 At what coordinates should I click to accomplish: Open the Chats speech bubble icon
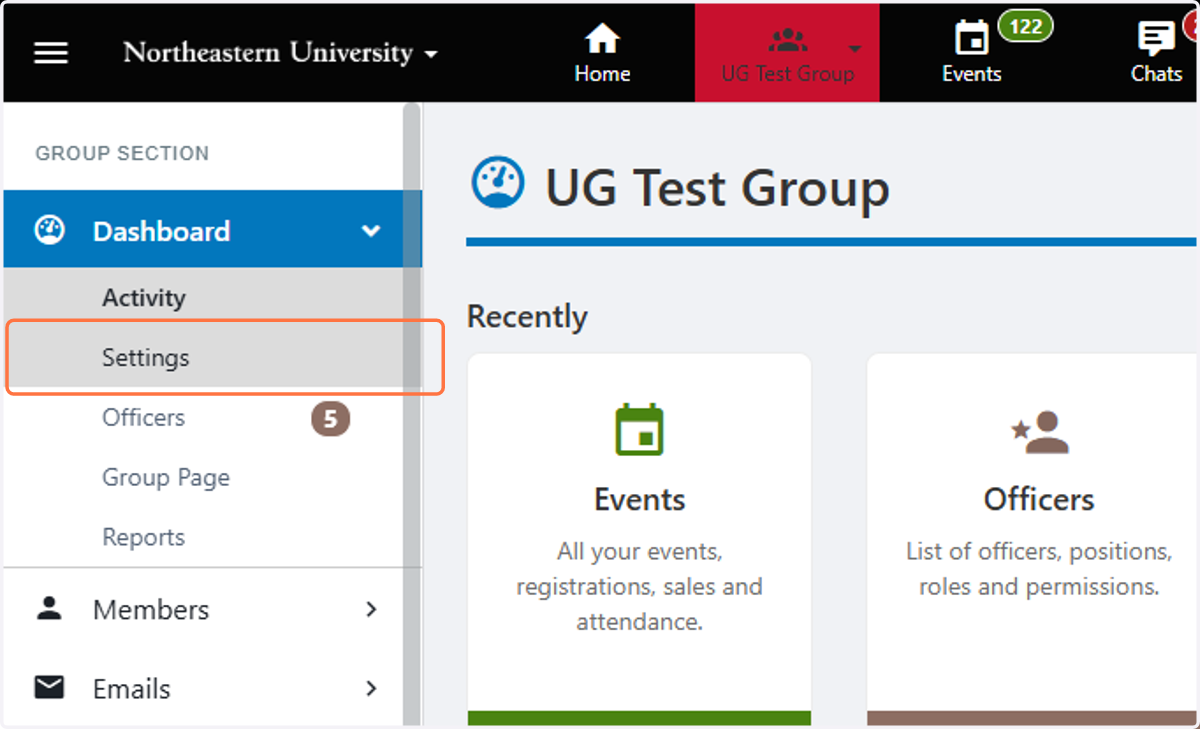[x=1156, y=39]
